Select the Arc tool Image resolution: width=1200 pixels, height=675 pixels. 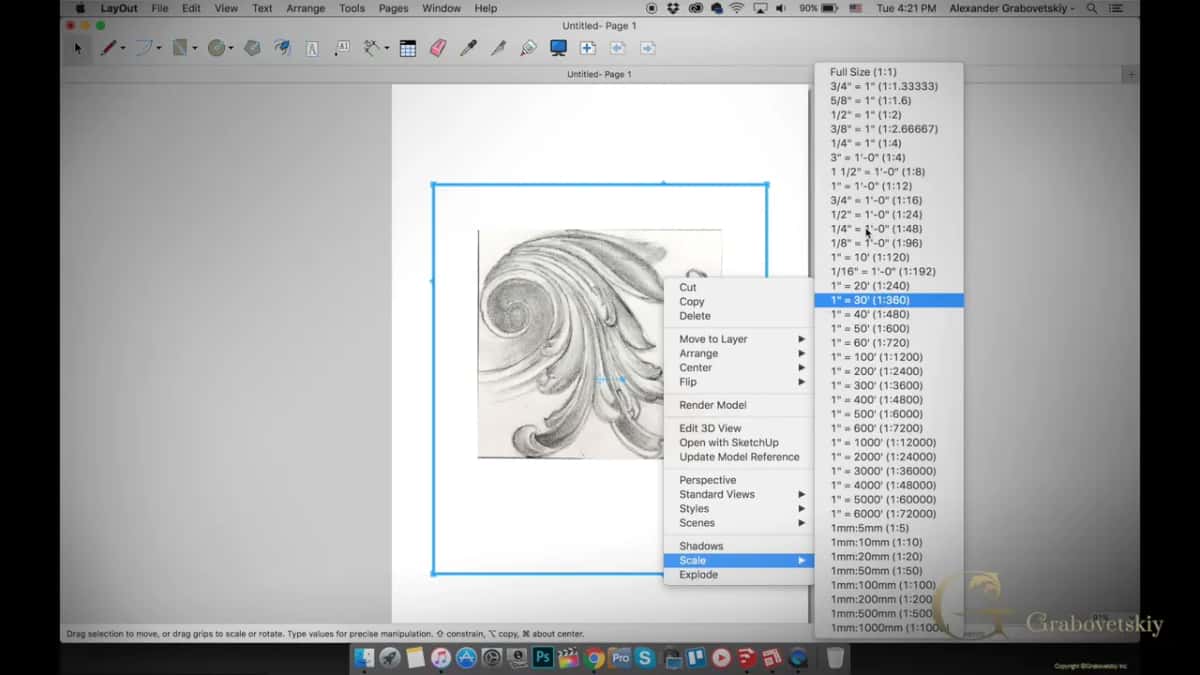(144, 48)
